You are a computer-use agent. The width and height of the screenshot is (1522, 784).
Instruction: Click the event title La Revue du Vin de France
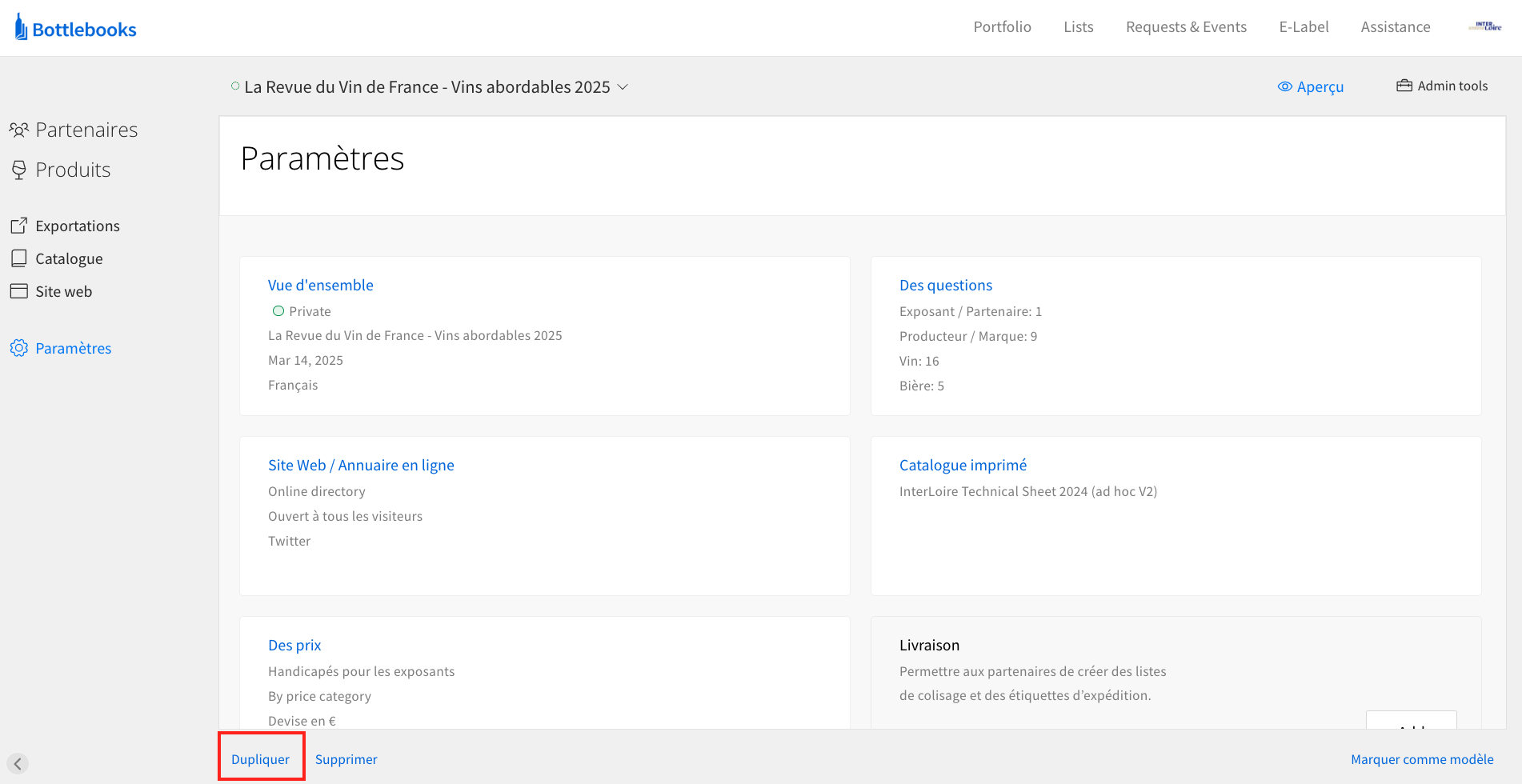pos(427,86)
